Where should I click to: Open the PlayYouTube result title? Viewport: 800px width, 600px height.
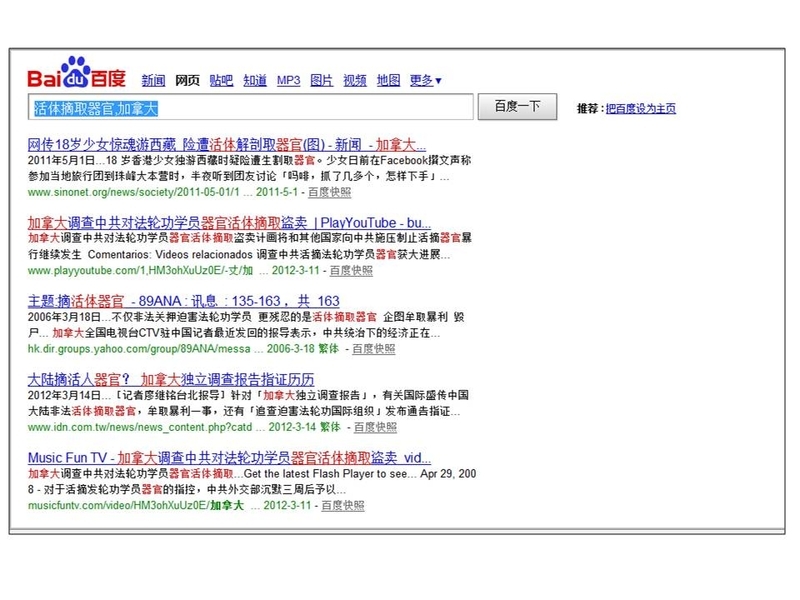(229, 222)
